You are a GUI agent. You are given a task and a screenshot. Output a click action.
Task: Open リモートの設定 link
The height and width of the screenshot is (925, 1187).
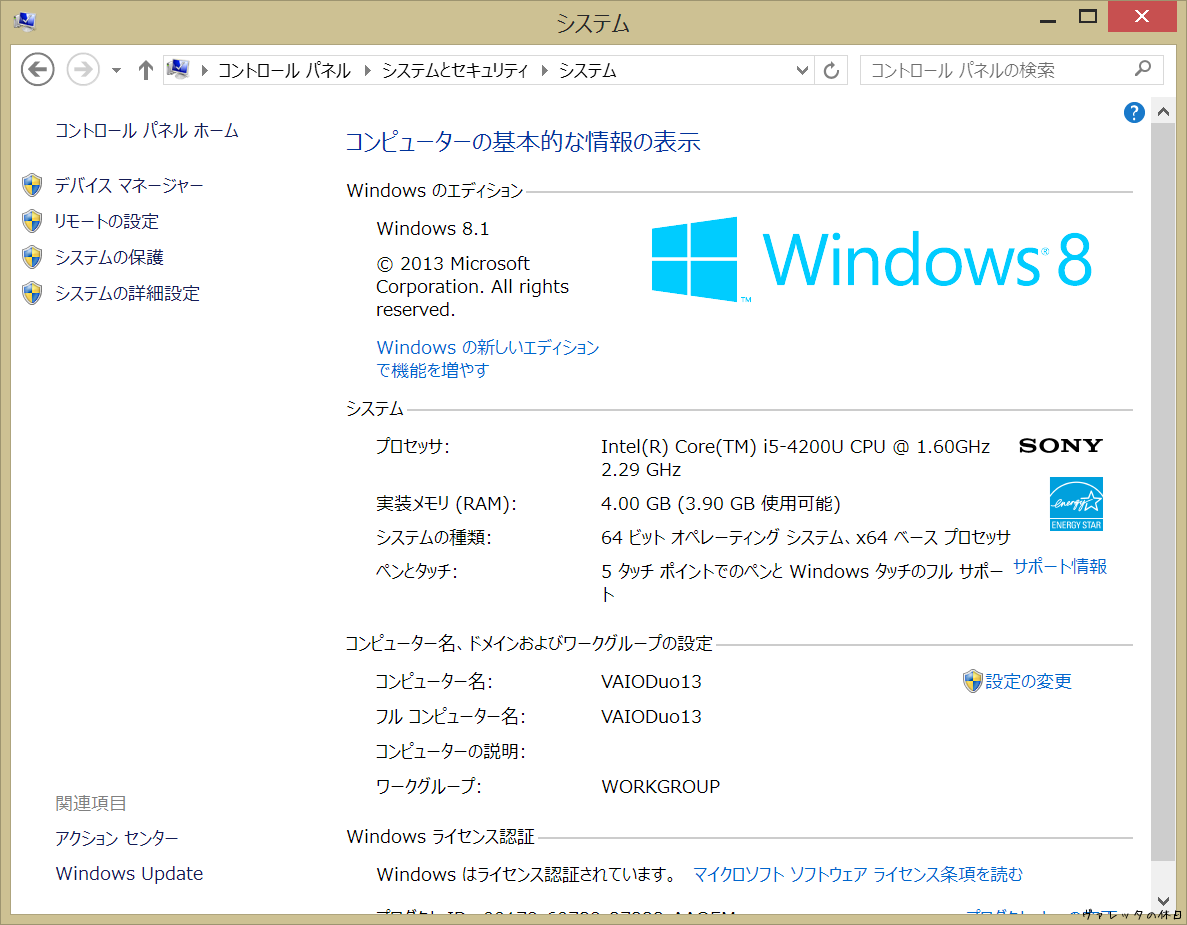click(107, 221)
